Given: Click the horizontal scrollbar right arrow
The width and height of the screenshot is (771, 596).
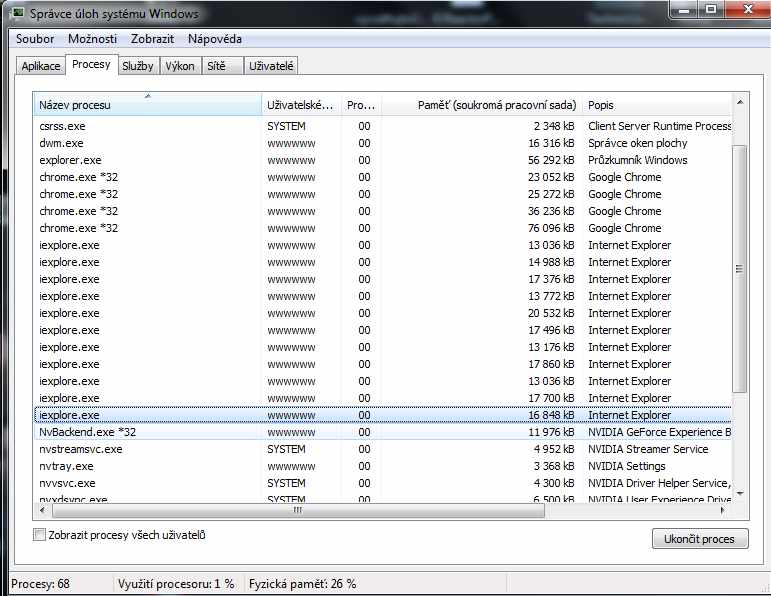Looking at the screenshot, I should 725,510.
